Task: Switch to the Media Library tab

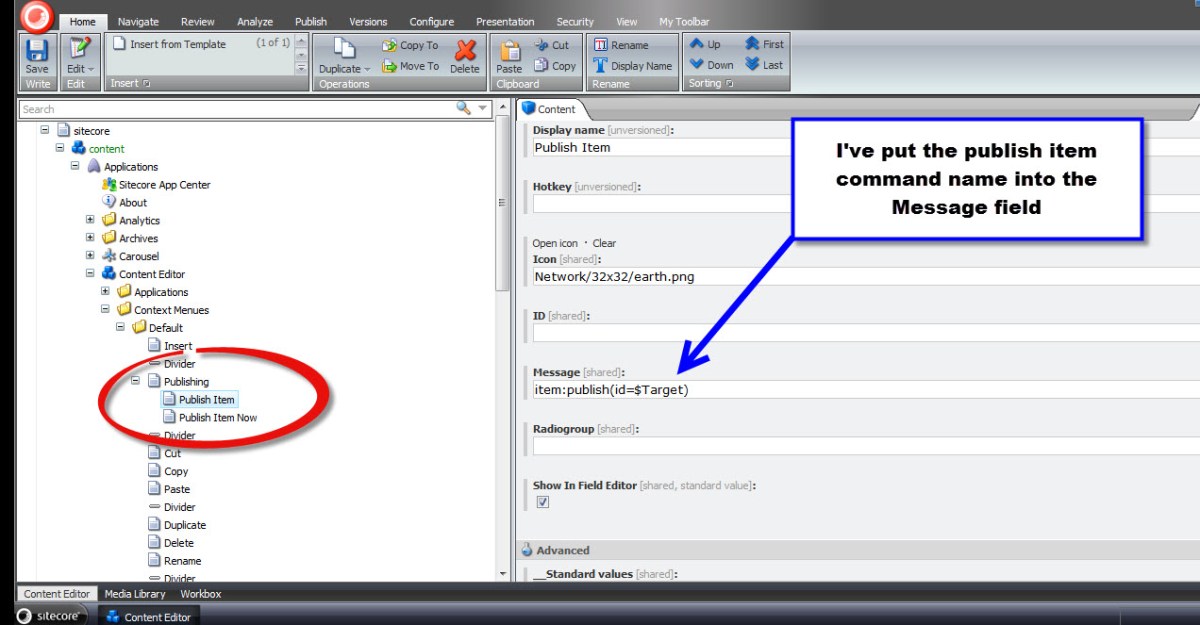Action: [135, 594]
